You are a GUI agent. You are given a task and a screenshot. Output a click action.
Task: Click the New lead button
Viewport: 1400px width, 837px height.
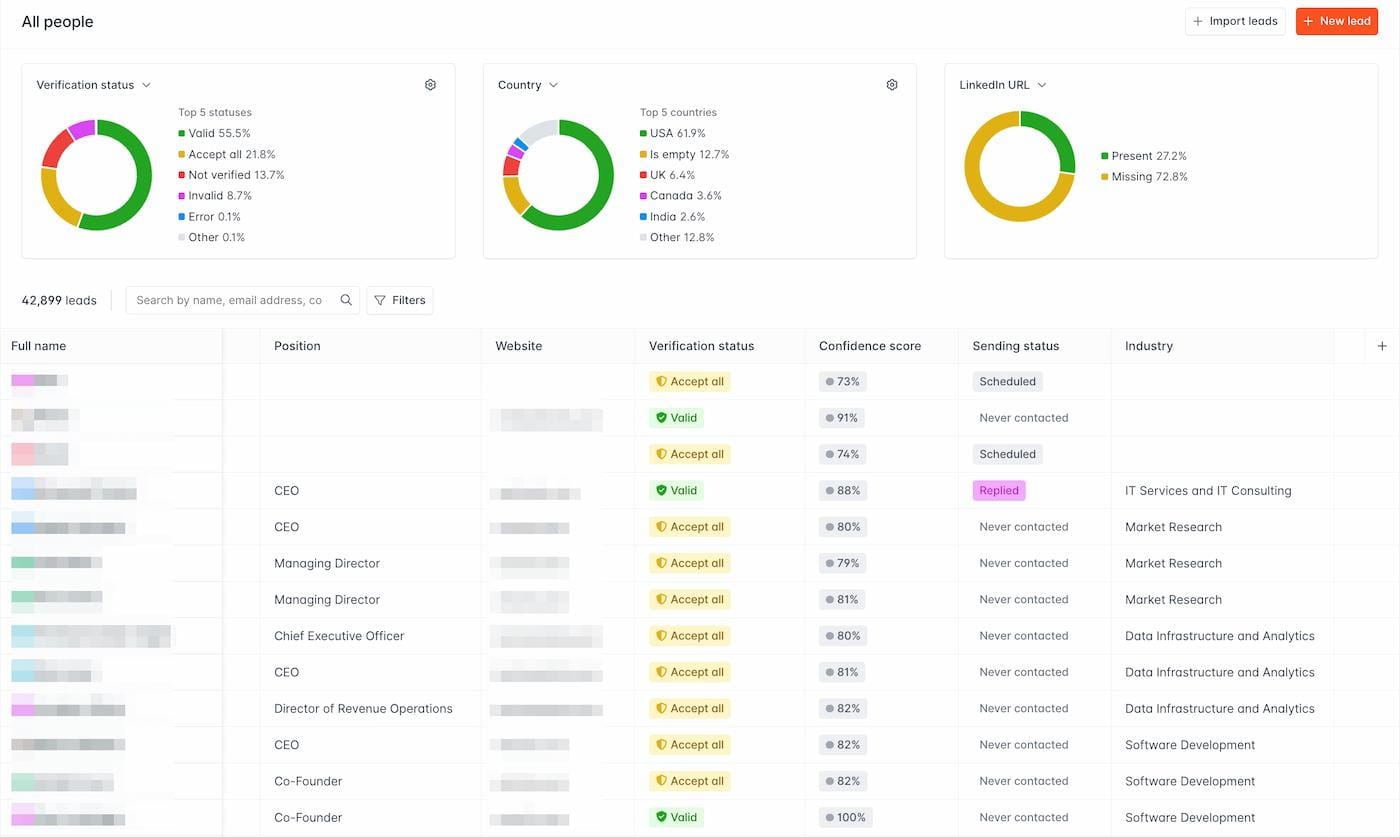pos(1337,21)
